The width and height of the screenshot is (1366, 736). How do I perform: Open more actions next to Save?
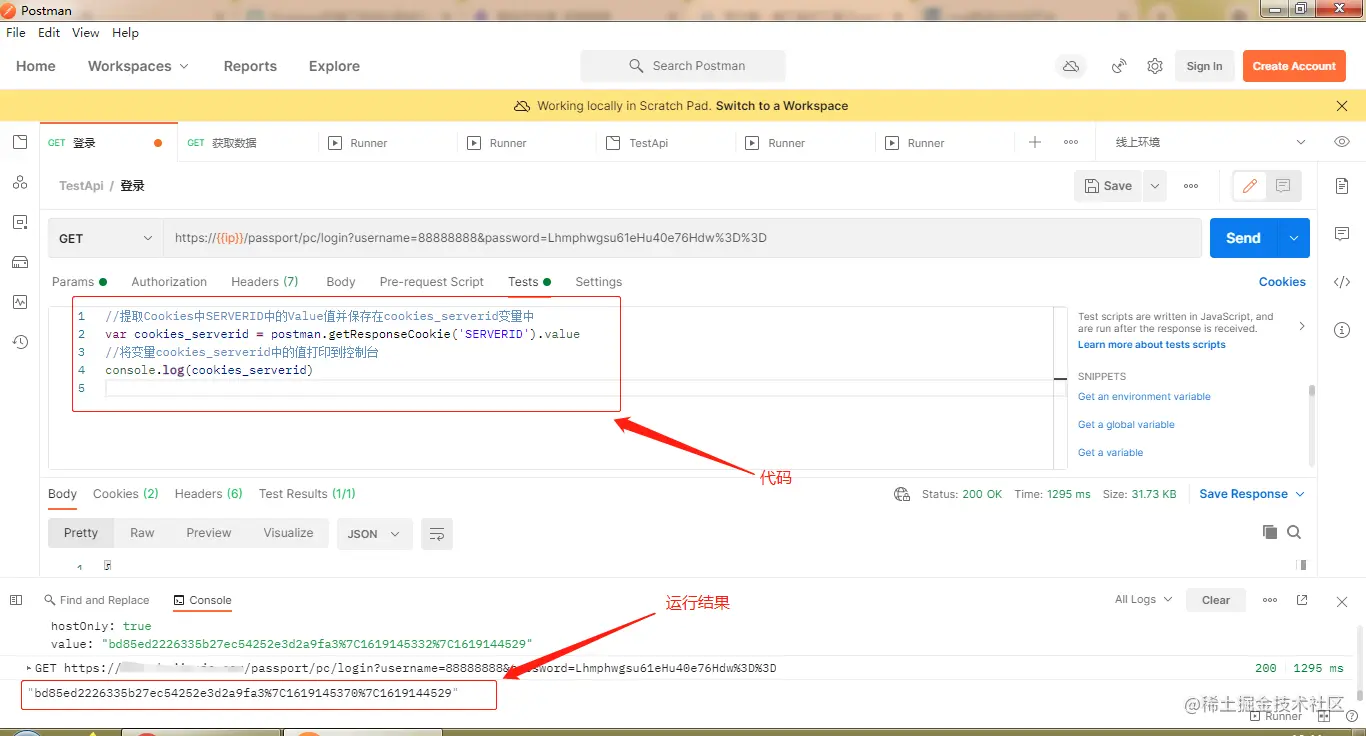tap(1191, 186)
